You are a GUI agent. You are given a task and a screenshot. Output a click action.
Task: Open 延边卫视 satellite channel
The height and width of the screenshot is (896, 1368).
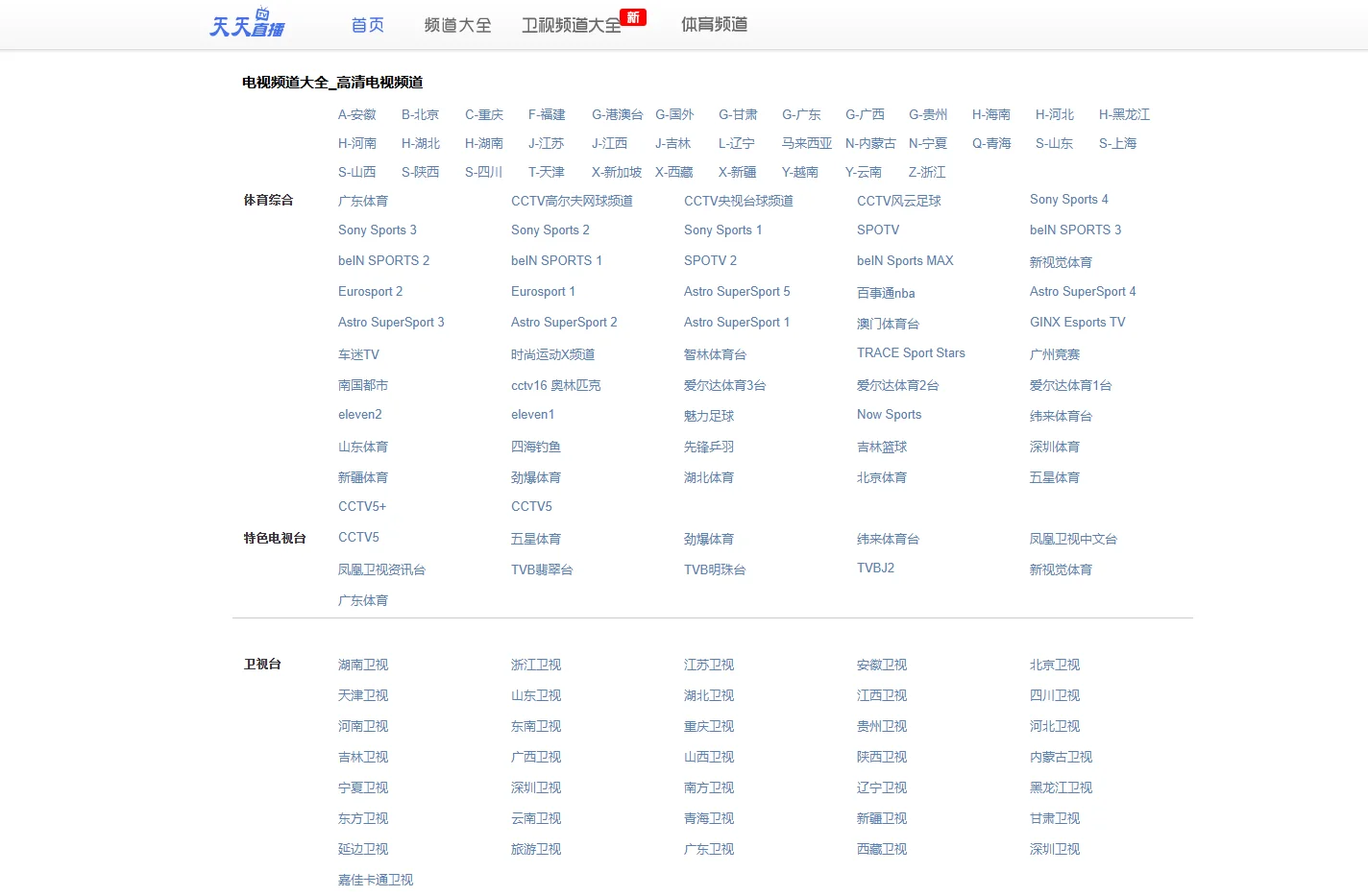[363, 849]
